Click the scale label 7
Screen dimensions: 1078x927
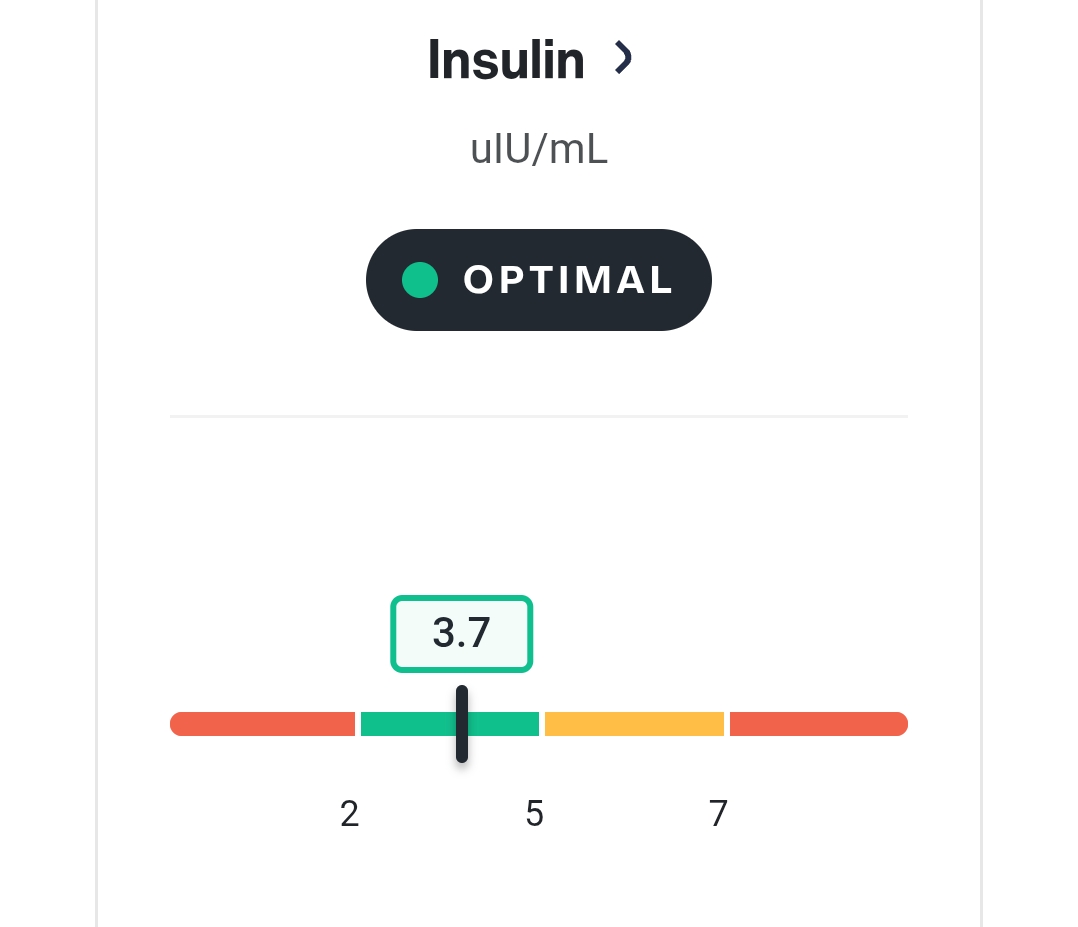point(718,814)
